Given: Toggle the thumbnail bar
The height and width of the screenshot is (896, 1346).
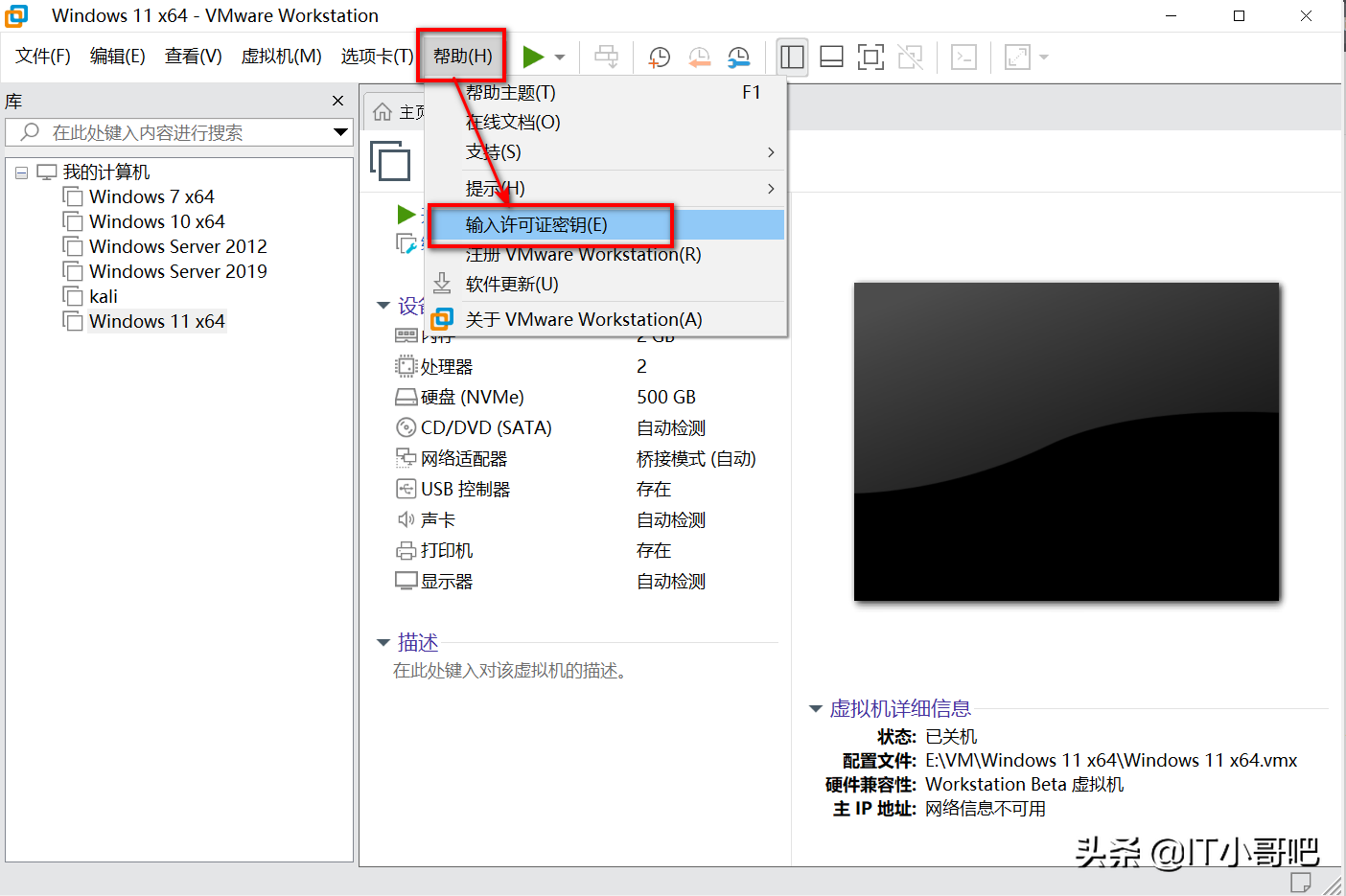Looking at the screenshot, I should click(830, 57).
